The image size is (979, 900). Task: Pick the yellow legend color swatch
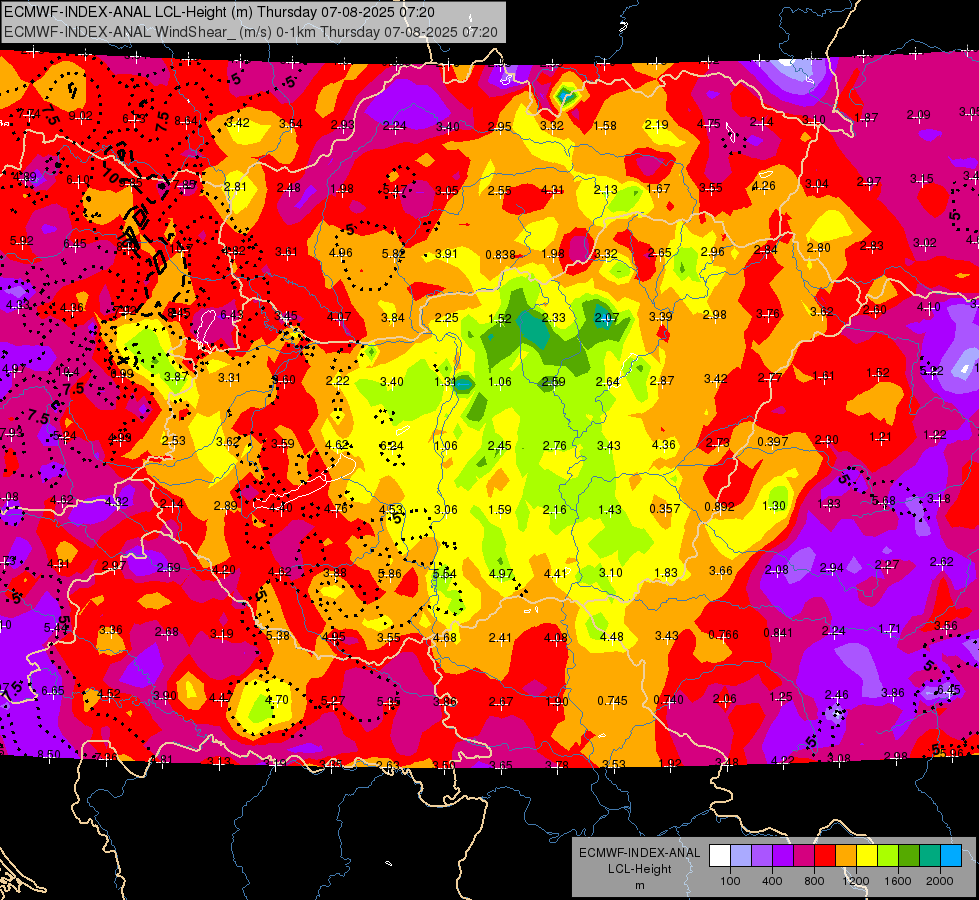click(867, 855)
